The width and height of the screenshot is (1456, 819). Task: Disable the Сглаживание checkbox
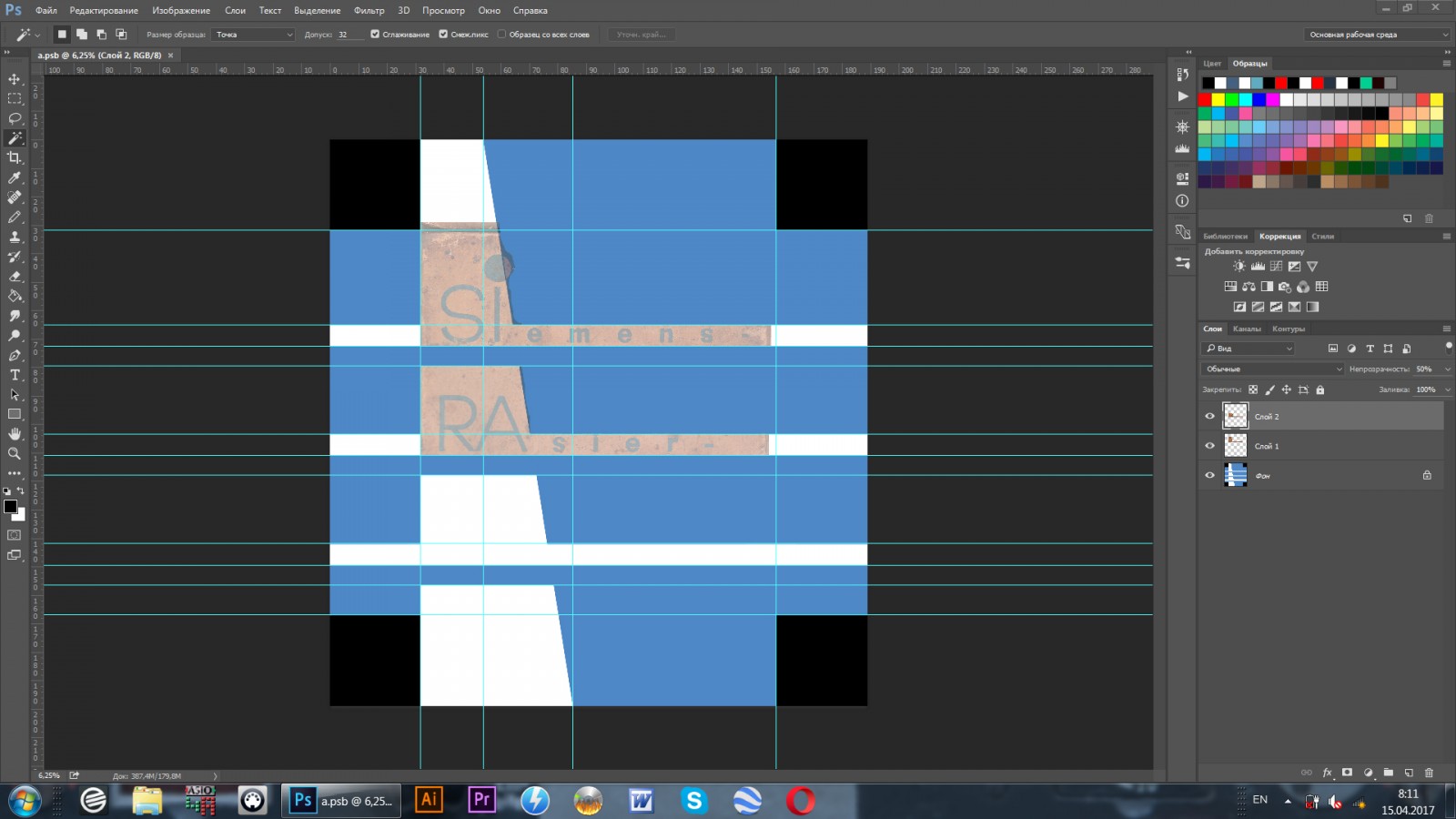click(375, 35)
